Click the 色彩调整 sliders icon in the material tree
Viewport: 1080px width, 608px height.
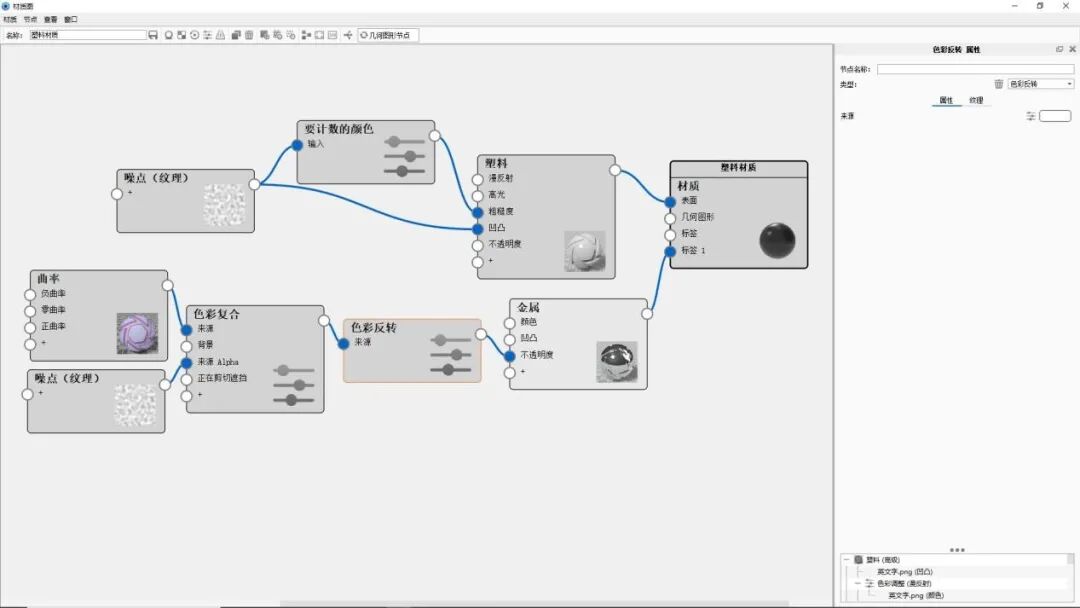tap(868, 583)
